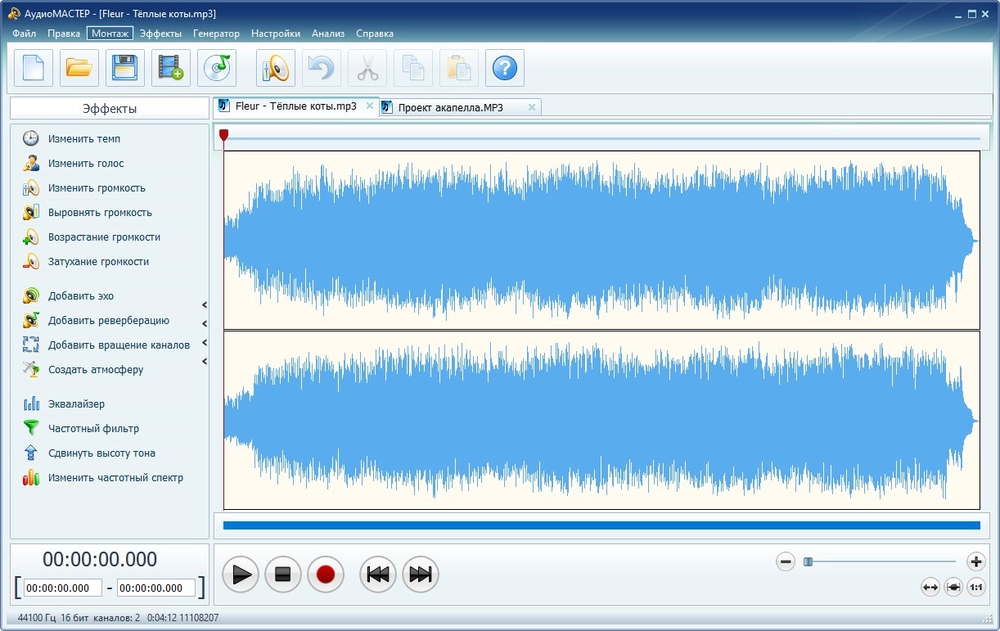Click the icon beside Добавить реверберацию
1000x631 pixels.
click(31, 320)
